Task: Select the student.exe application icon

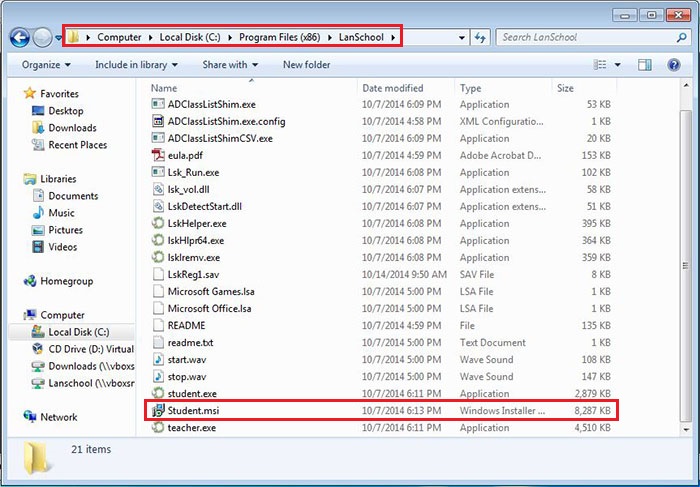Action: tap(158, 393)
